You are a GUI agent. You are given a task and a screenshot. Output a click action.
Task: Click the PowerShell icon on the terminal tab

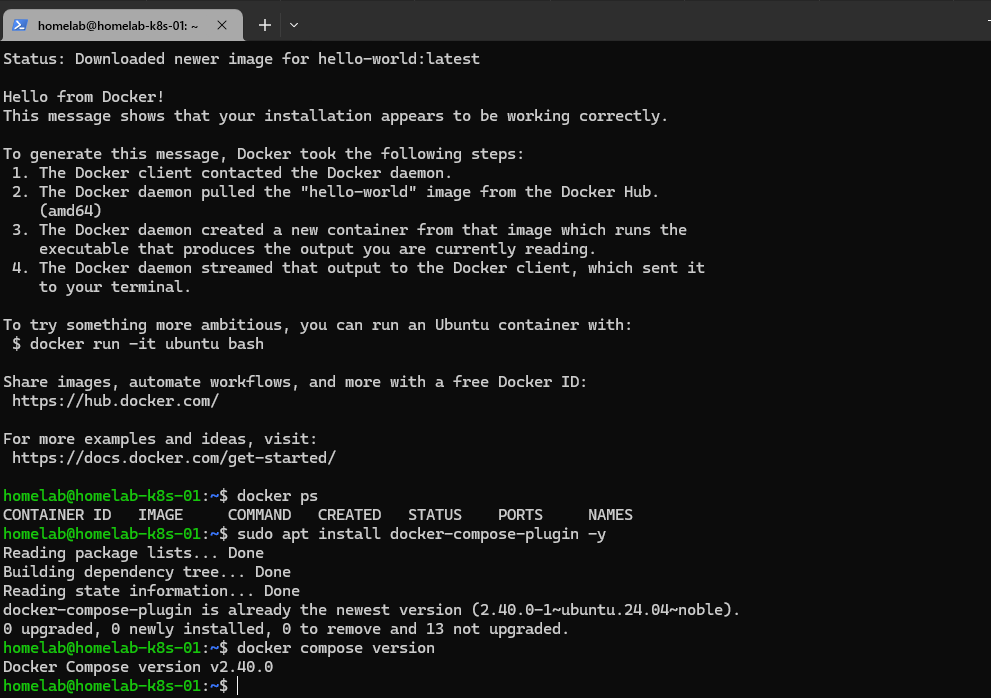point(20,25)
